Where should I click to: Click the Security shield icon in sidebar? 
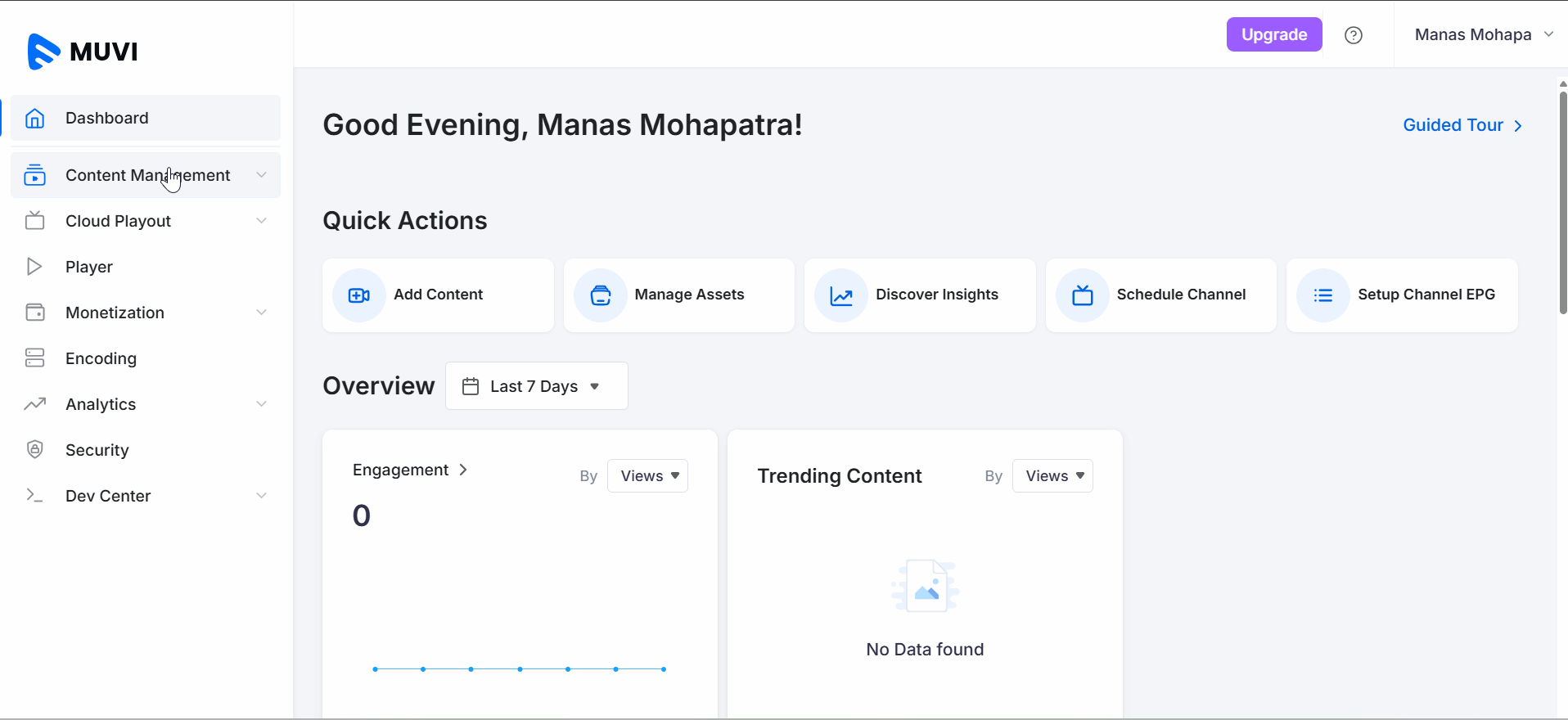(34, 449)
